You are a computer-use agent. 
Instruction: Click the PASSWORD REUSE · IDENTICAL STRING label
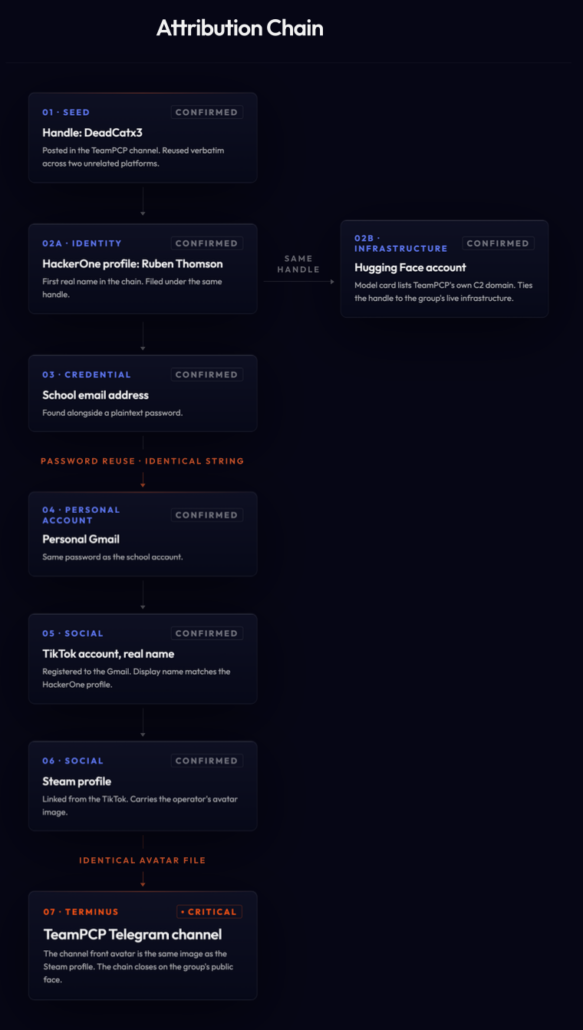[x=142, y=461]
